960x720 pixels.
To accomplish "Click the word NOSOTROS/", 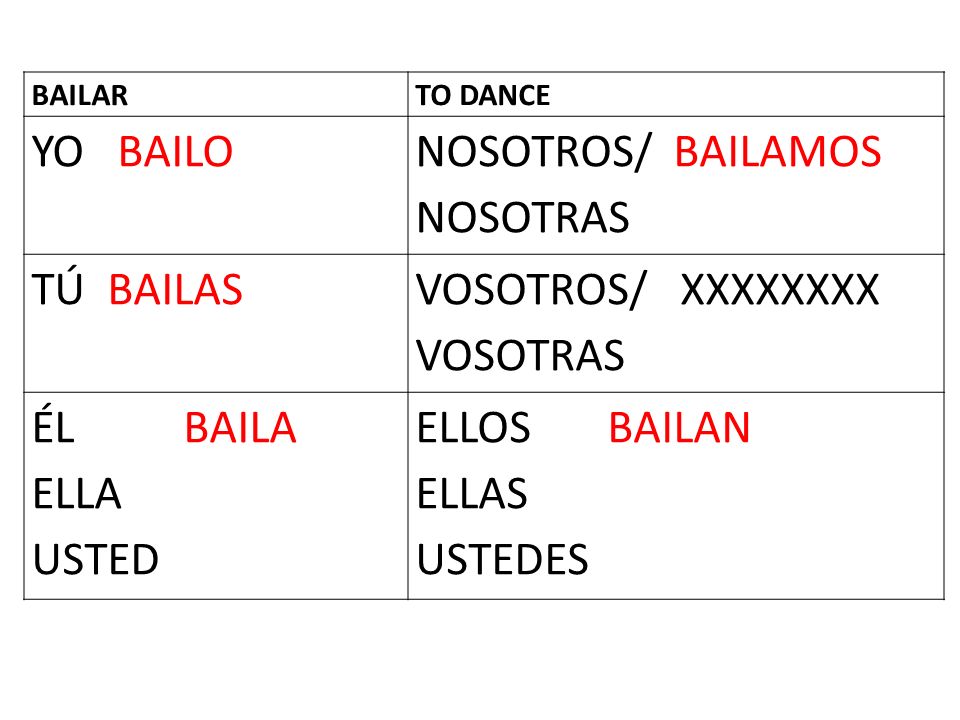I will tap(531, 152).
